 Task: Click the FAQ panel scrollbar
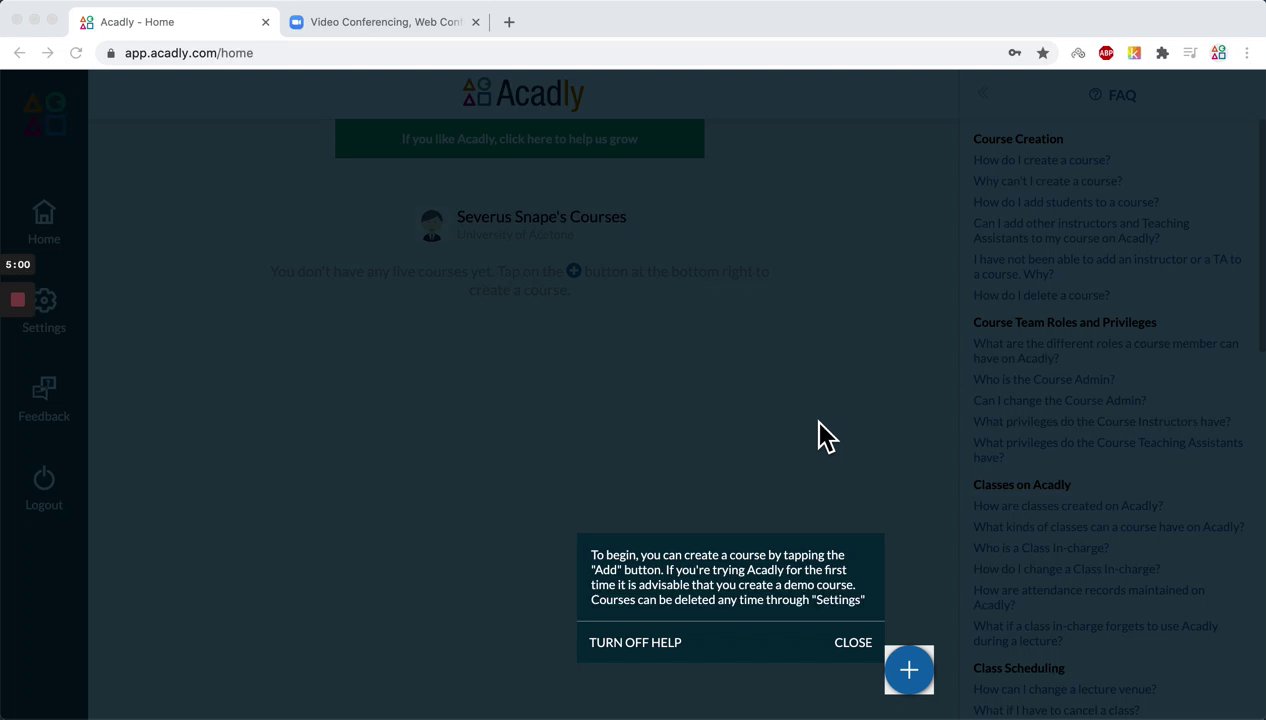pyautogui.click(x=1262, y=235)
